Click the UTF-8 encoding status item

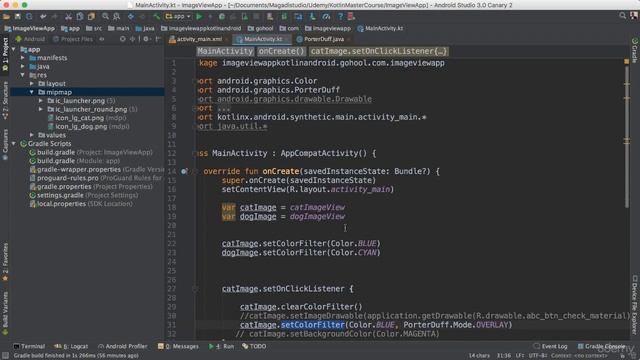537,356
